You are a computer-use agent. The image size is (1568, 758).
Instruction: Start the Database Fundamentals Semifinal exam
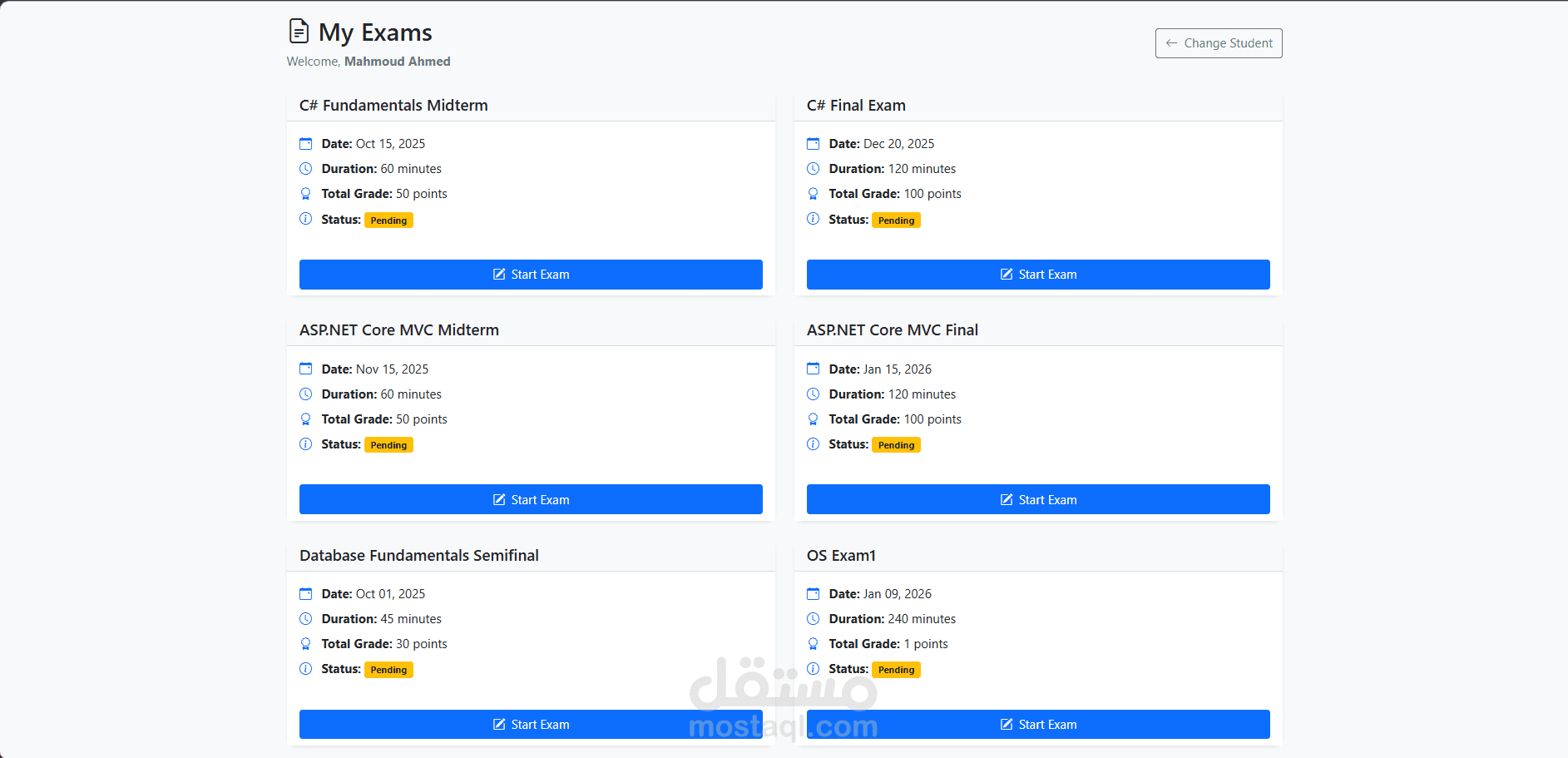(x=531, y=724)
